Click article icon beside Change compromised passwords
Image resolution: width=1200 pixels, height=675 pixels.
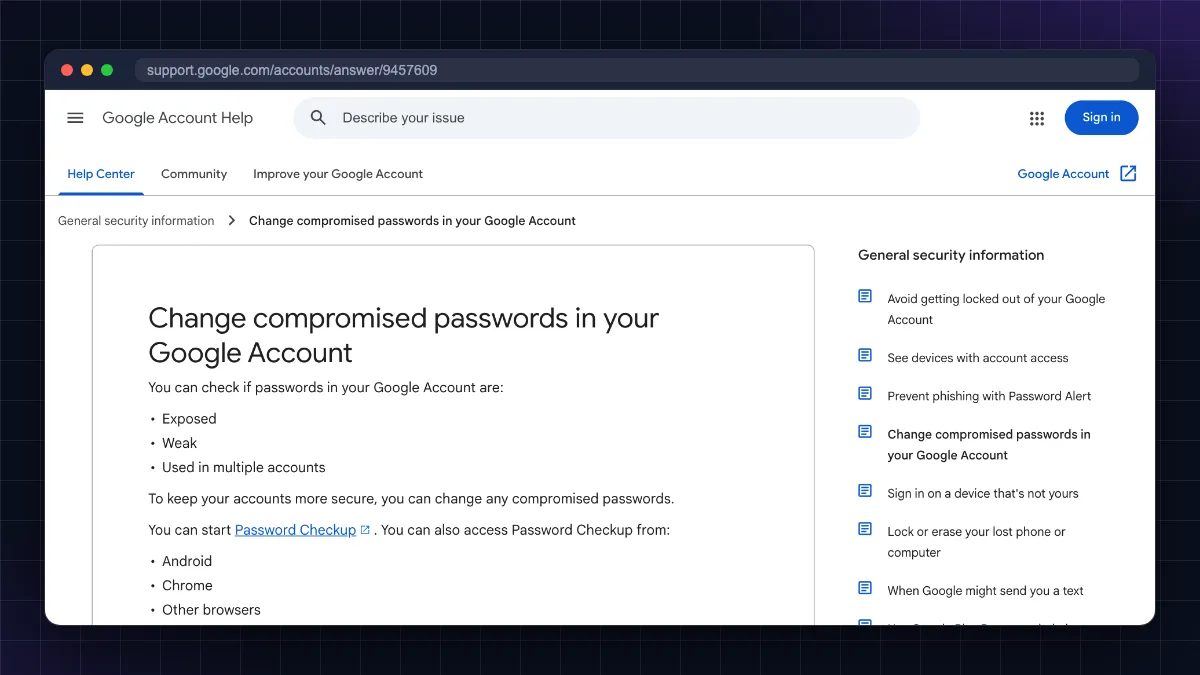pos(865,431)
